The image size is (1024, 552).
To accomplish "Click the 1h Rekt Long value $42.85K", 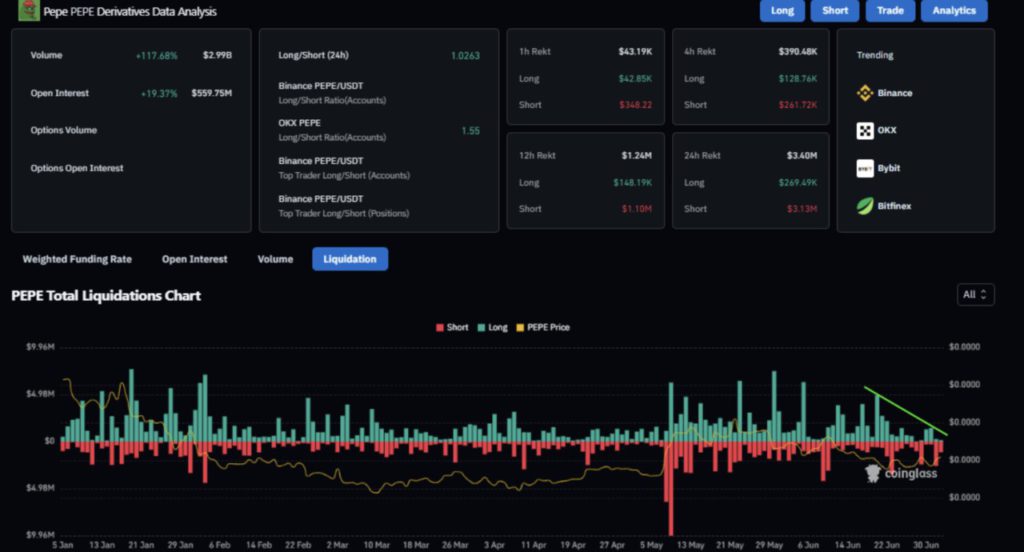I will point(635,79).
